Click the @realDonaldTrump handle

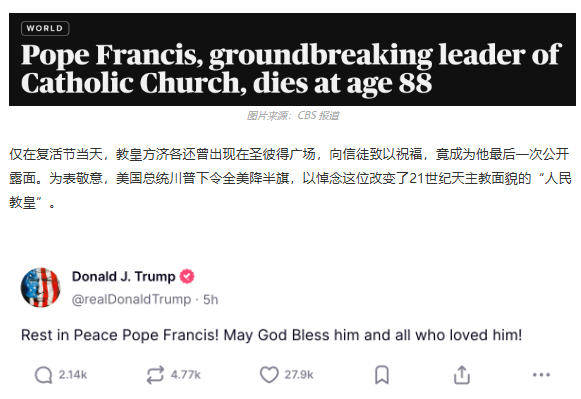pyautogui.click(x=132, y=299)
